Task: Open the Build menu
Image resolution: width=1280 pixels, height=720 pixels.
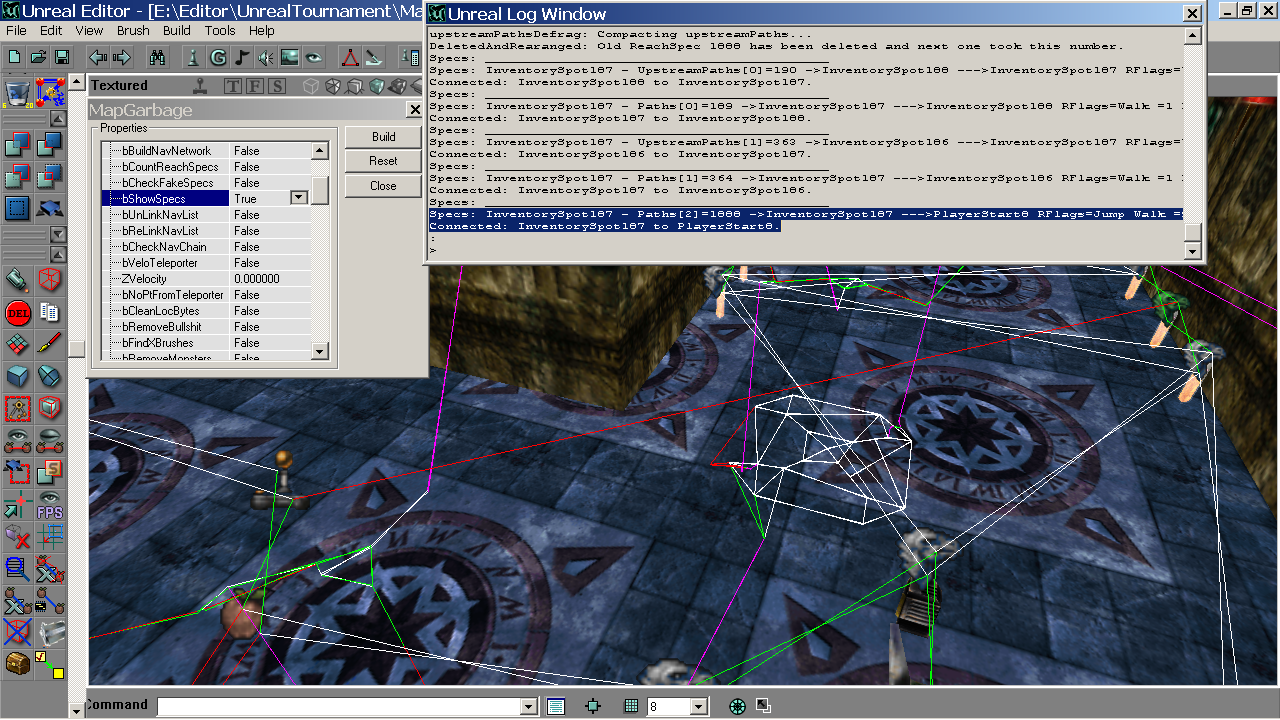Action: [177, 31]
